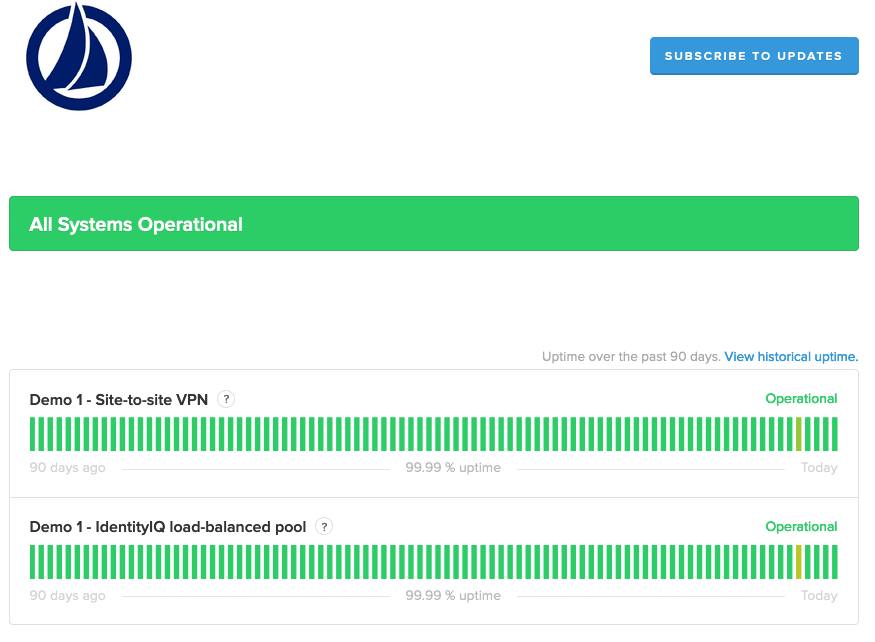875x642 pixels.
Task: Click today's uptime bar for IdentityIQ pool
Action: tap(834, 562)
